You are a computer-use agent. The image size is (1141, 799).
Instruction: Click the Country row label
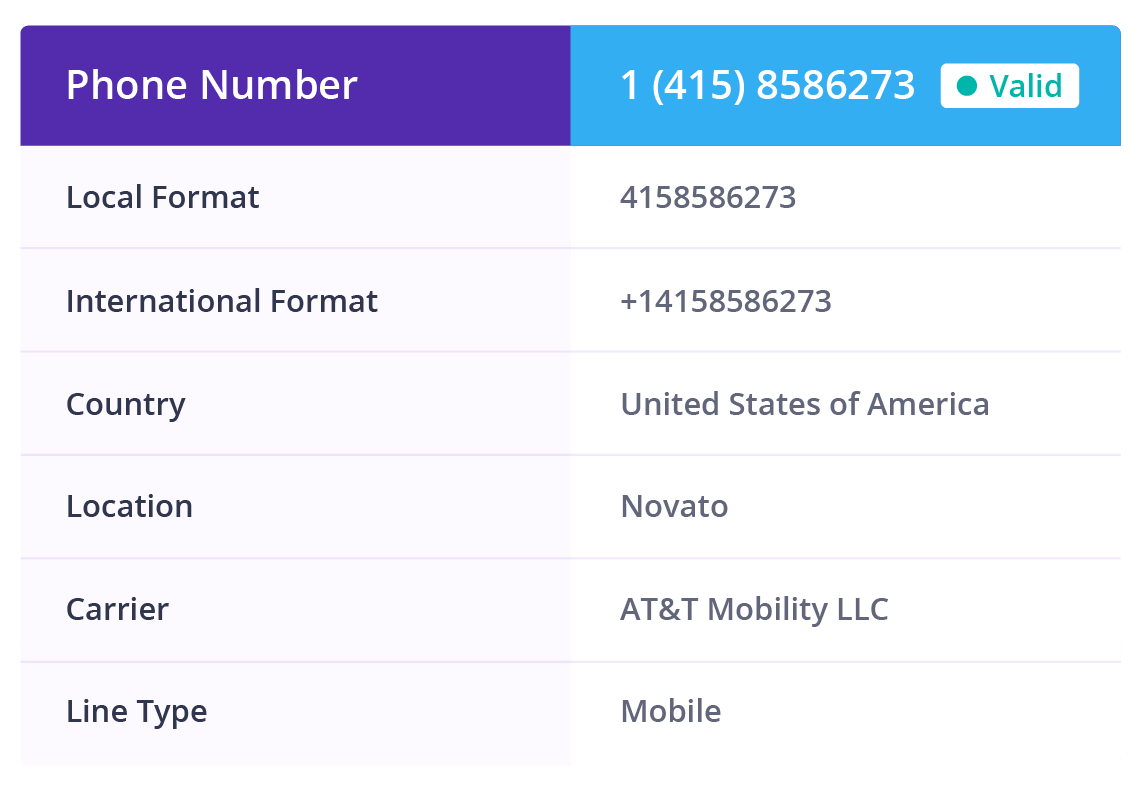pos(126,405)
